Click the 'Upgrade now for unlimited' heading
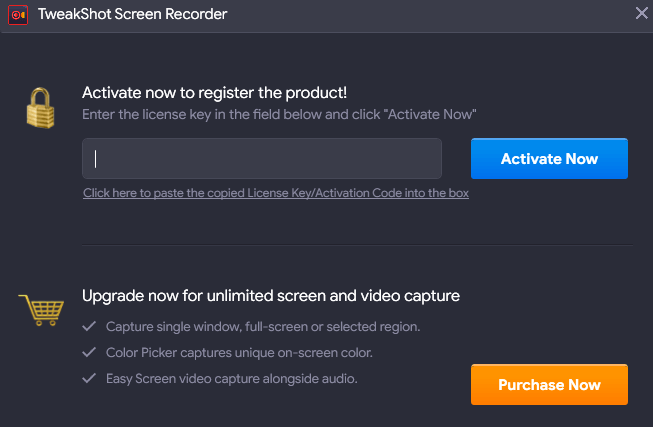 click(x=270, y=296)
